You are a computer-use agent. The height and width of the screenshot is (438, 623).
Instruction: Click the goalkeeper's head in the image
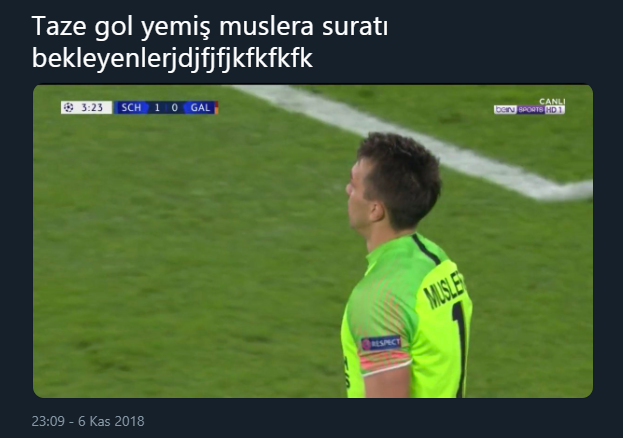tap(393, 182)
